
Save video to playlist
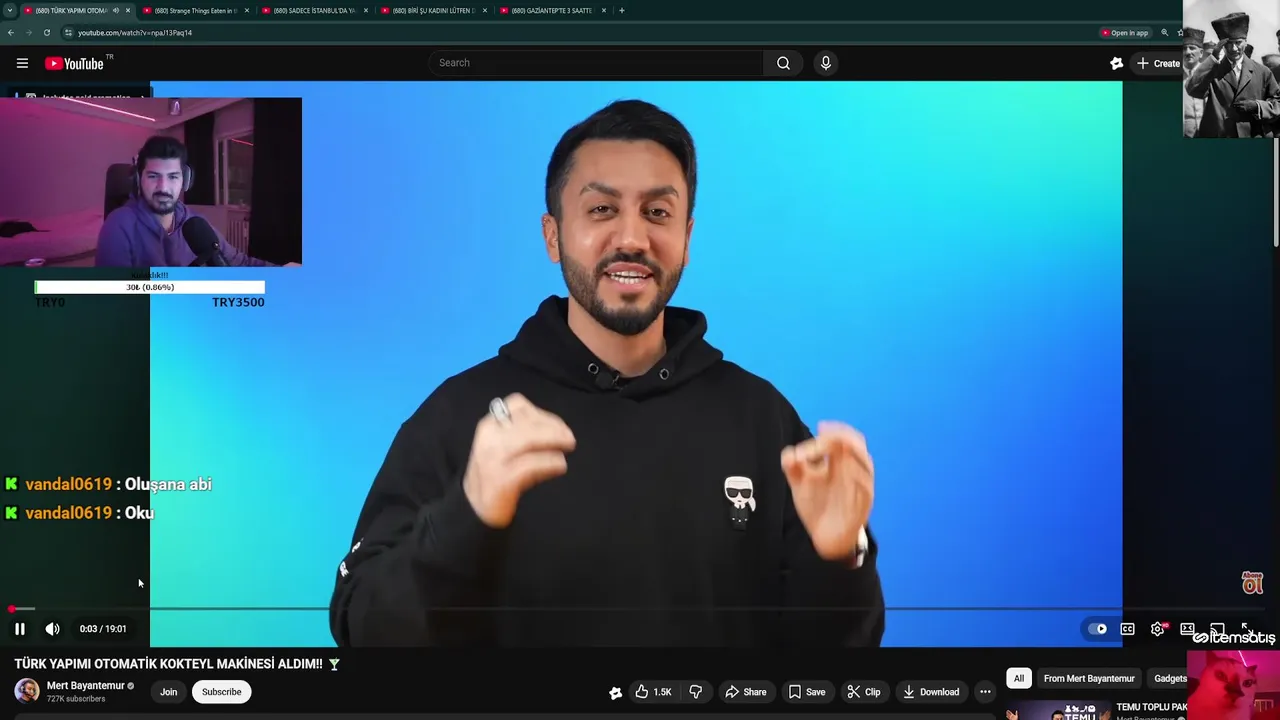(807, 692)
